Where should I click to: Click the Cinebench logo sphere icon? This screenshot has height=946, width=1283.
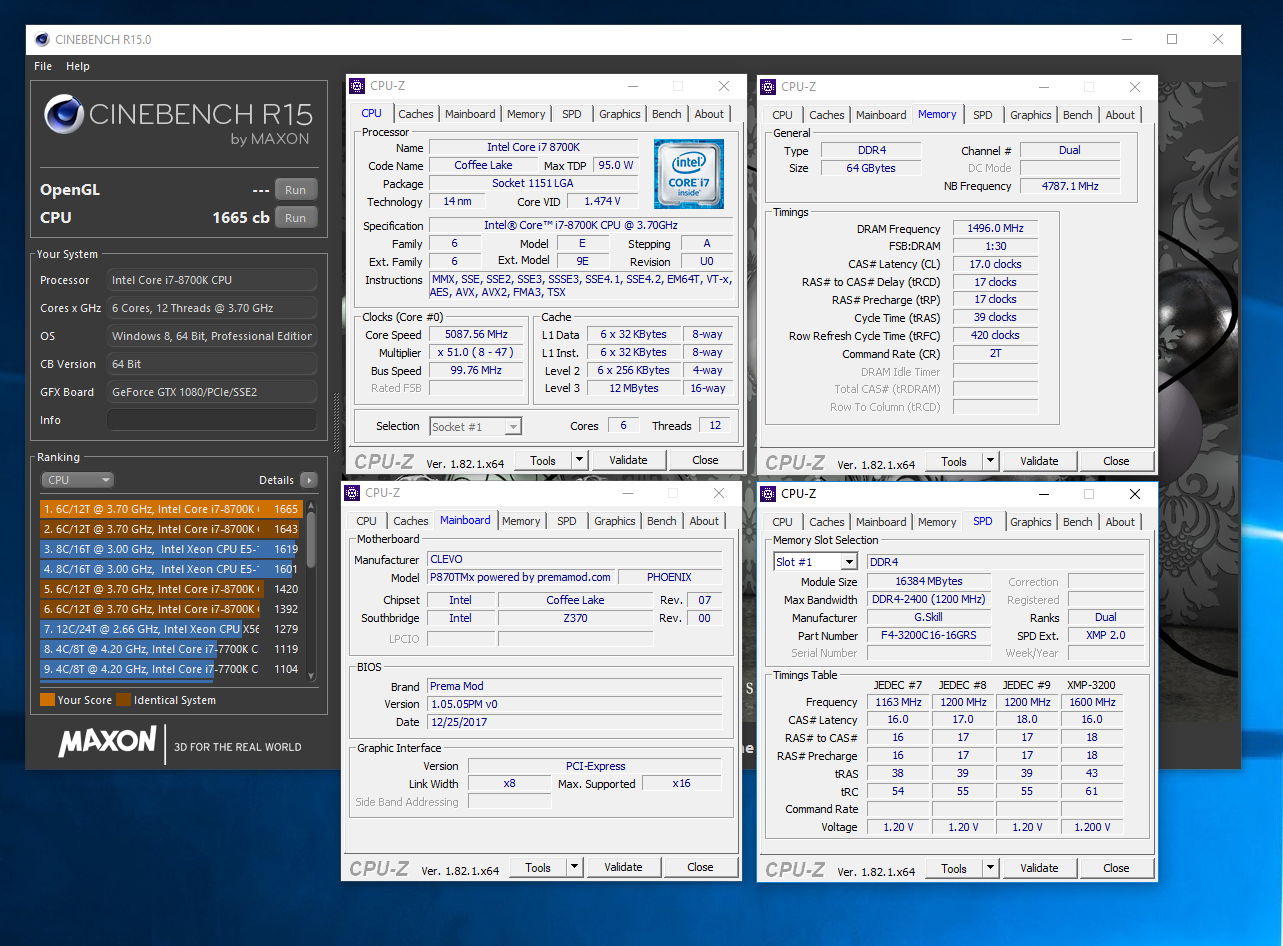pos(64,114)
